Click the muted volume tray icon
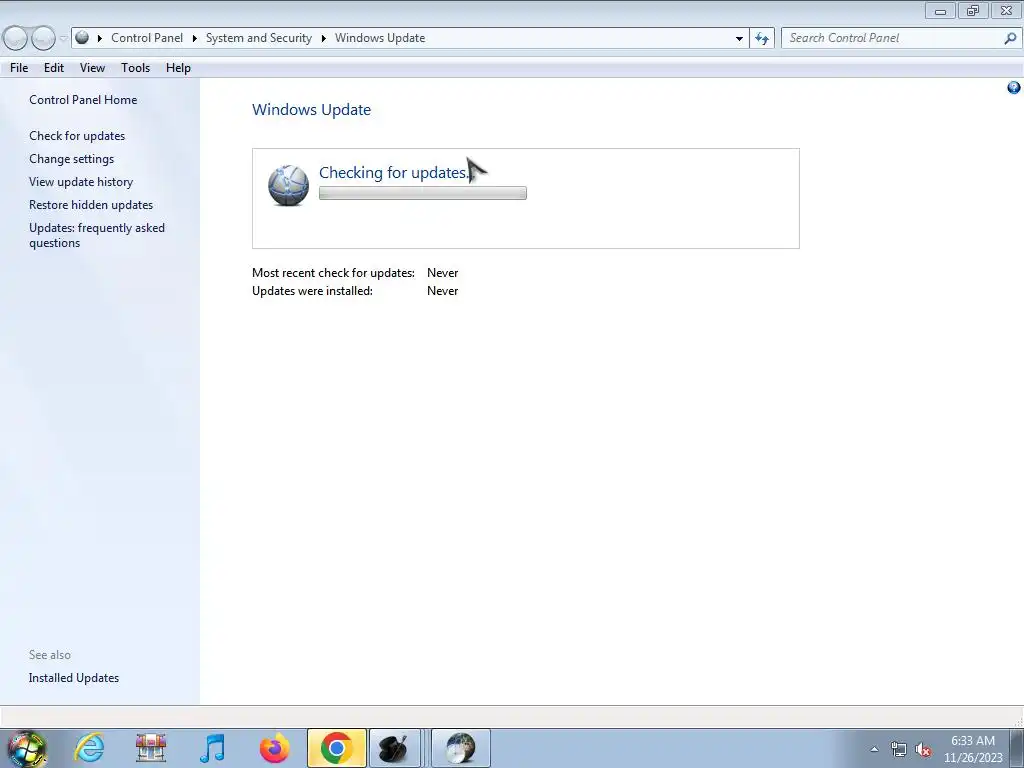 [923, 749]
